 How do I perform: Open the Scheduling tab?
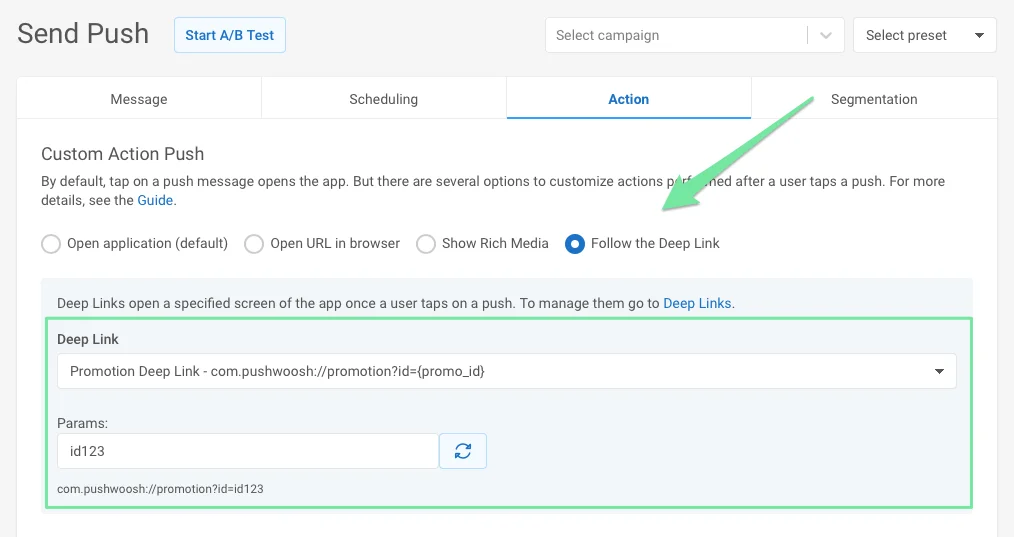pos(383,99)
